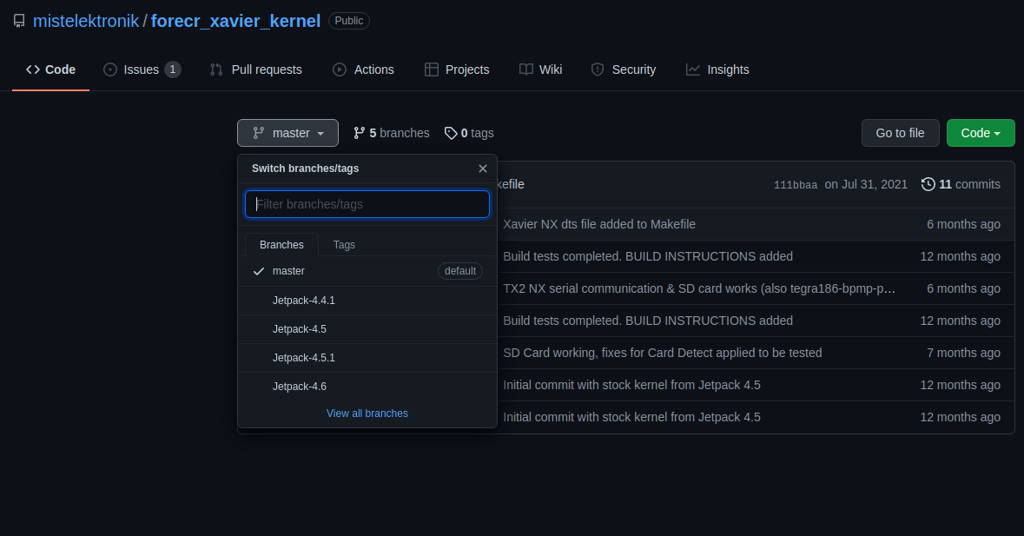Image resolution: width=1024 pixels, height=536 pixels.
Task: Switch to the Projects tab
Action: pyautogui.click(x=456, y=69)
